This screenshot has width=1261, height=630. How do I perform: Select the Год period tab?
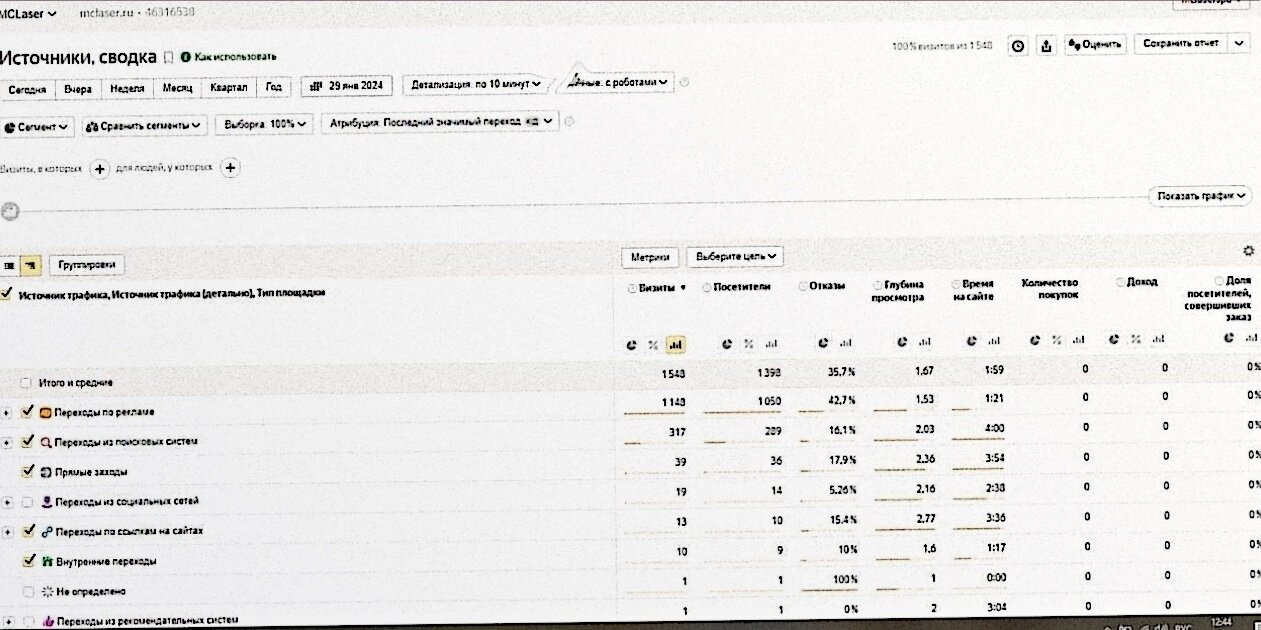click(273, 87)
